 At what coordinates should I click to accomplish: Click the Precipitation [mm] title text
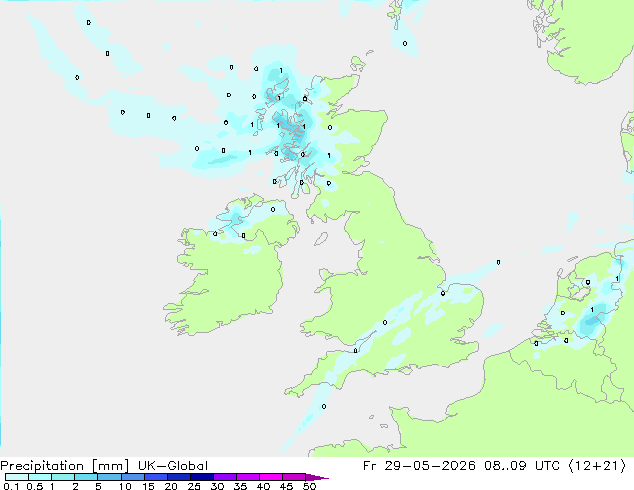(x=65, y=466)
